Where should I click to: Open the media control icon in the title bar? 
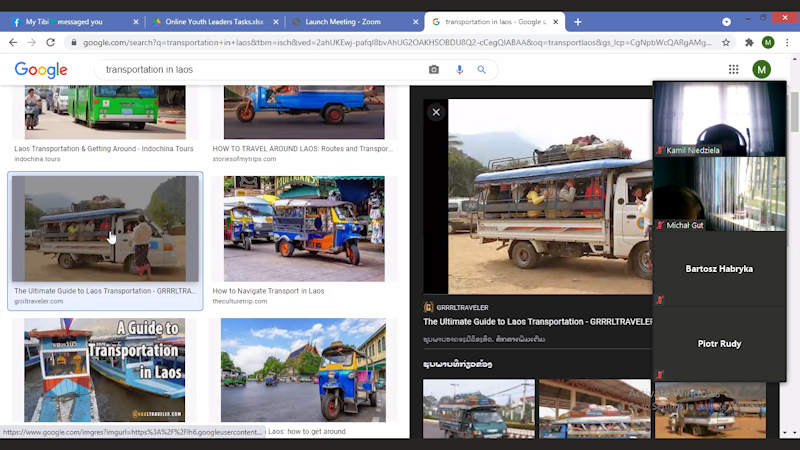pos(726,22)
